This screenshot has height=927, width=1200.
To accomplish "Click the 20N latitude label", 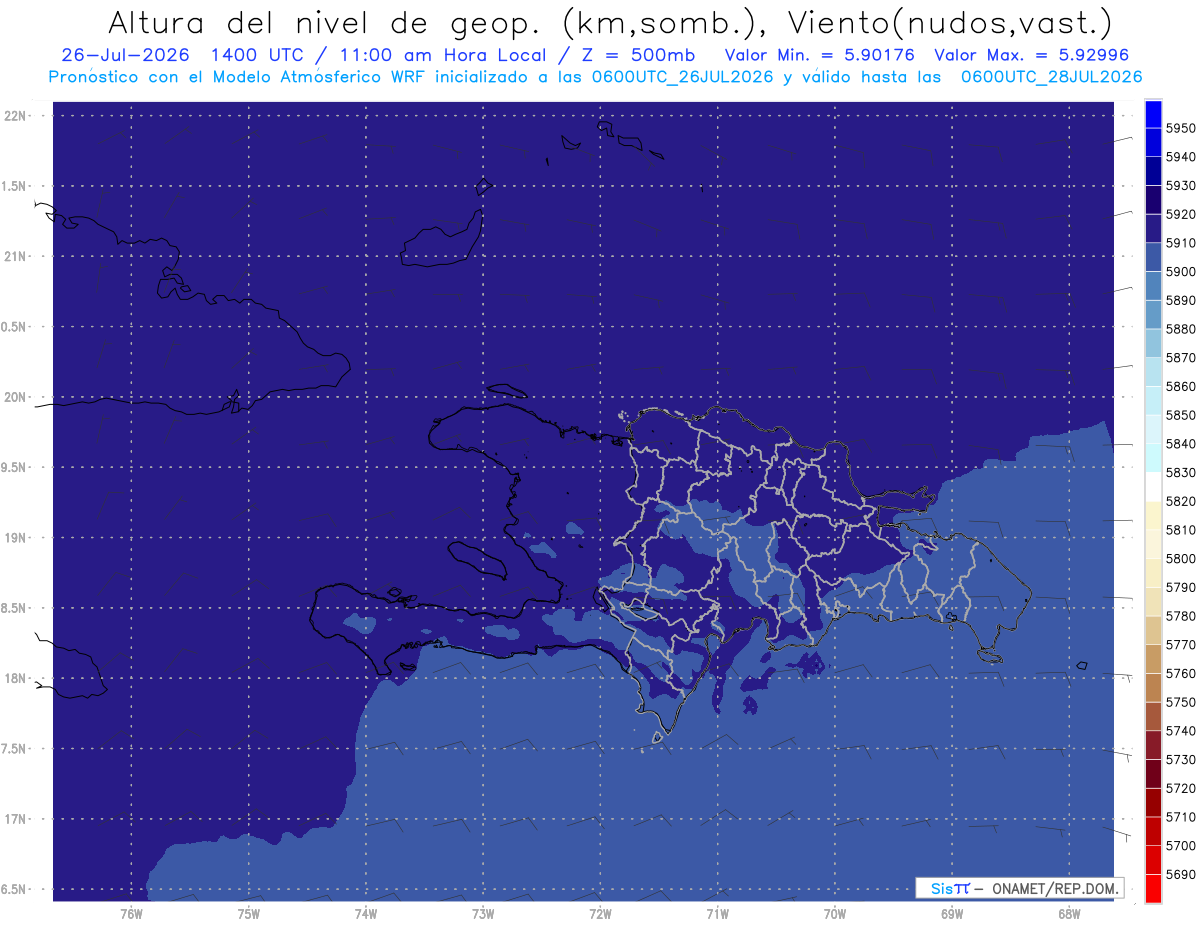I will (17, 397).
